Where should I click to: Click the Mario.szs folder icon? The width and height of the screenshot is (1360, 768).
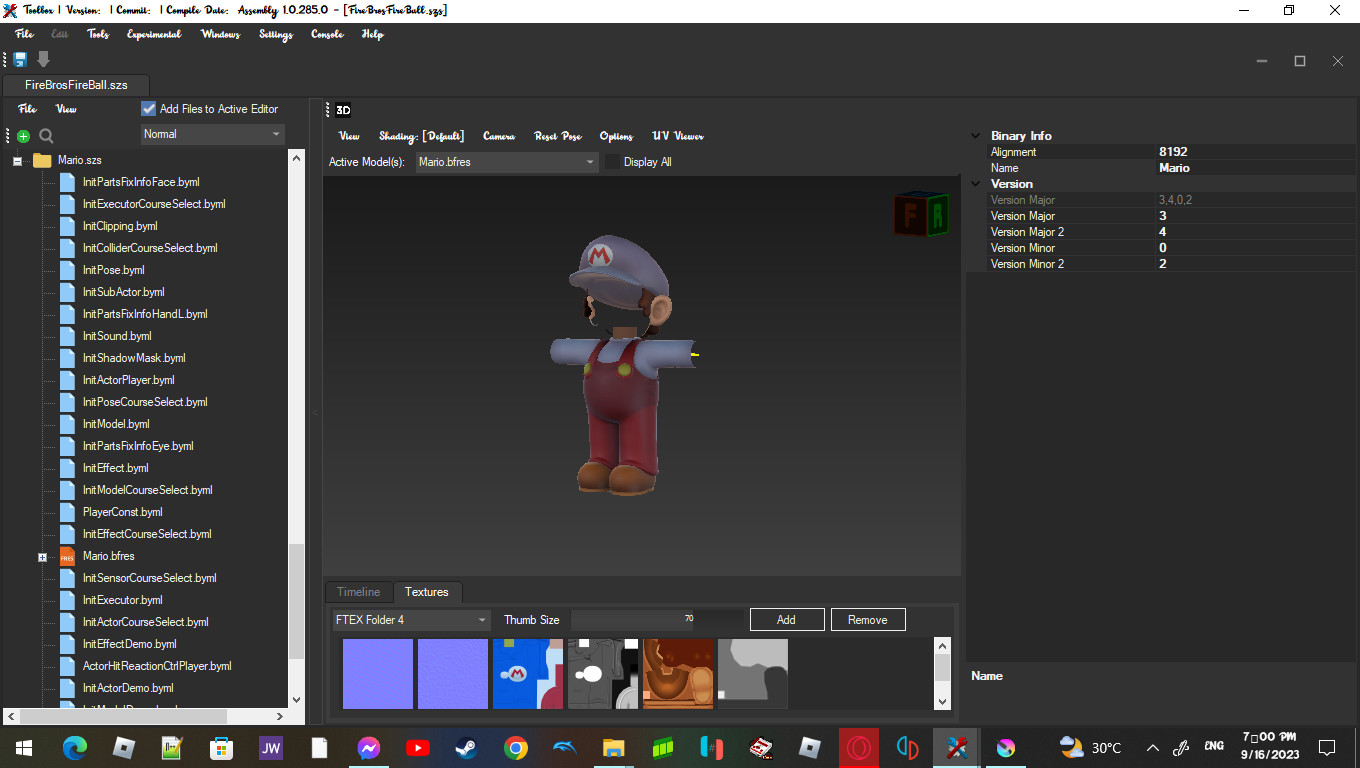coord(42,160)
